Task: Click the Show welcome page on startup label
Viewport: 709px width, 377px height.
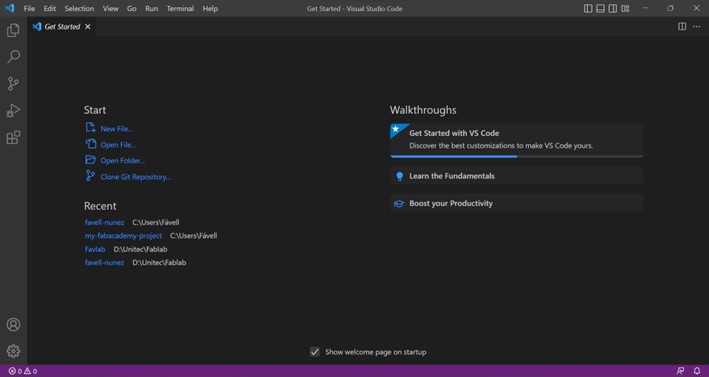Action: (x=375, y=352)
